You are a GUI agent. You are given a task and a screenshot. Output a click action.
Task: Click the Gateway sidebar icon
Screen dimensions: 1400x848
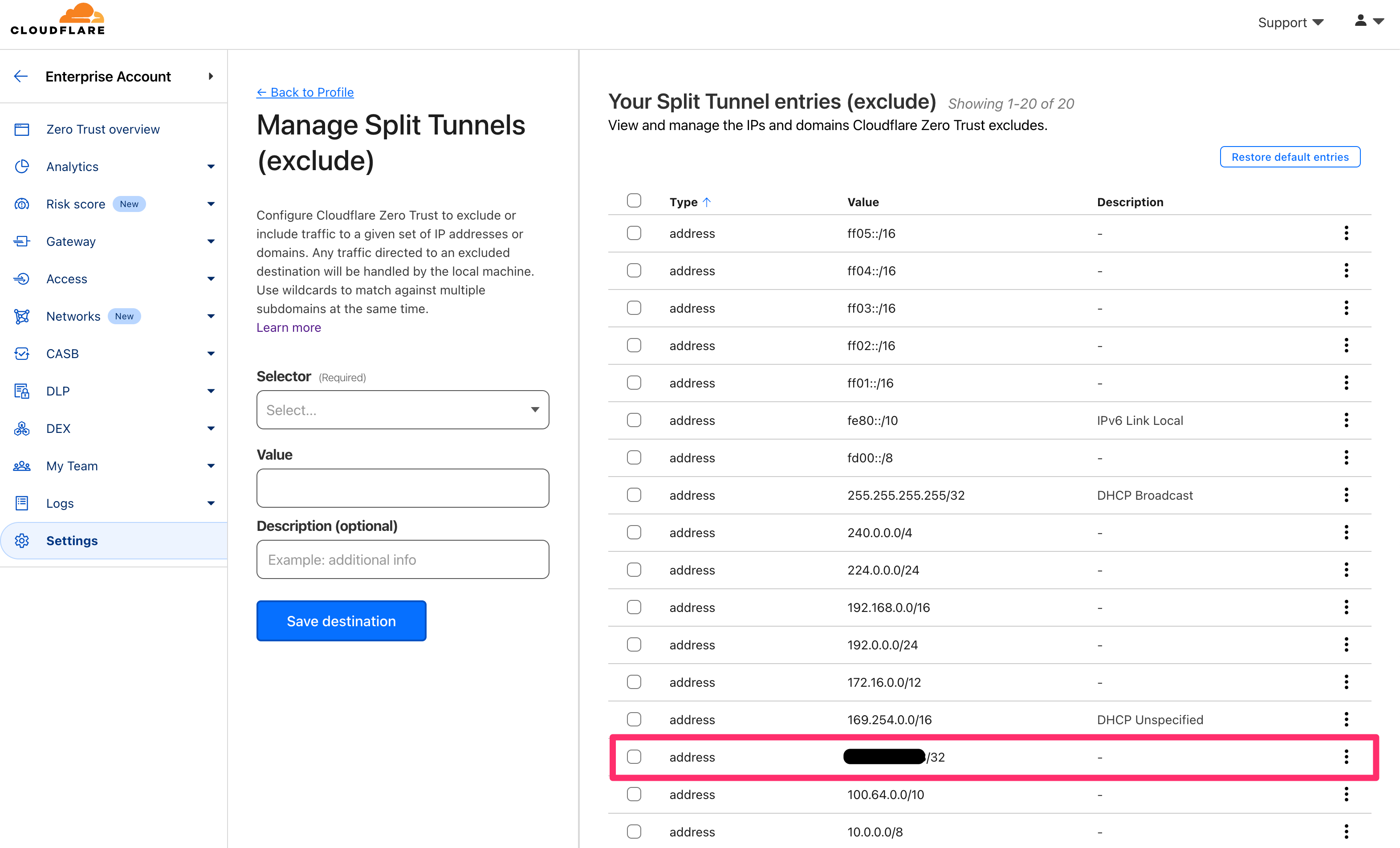(x=21, y=241)
